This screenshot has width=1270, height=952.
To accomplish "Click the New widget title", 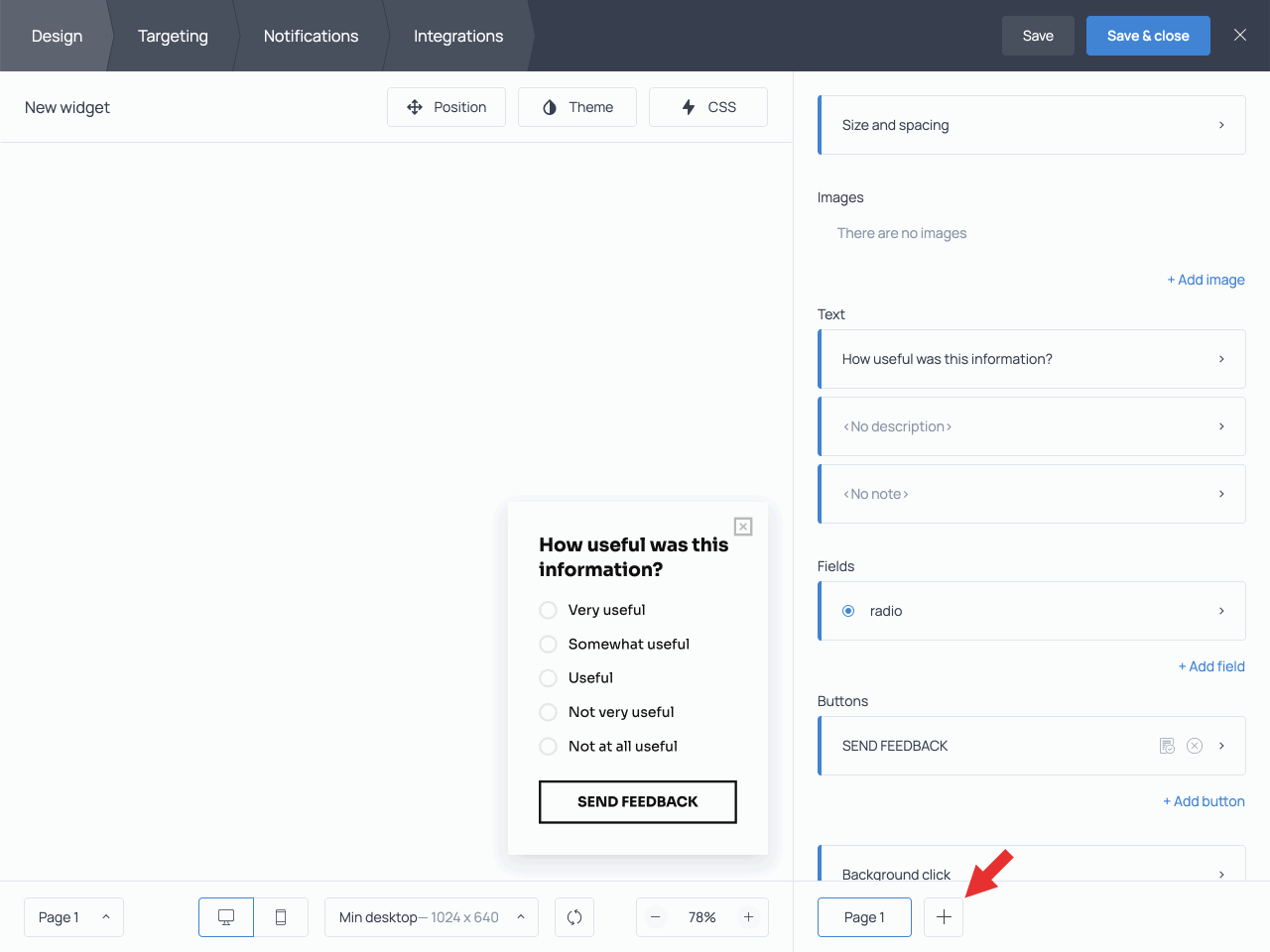I will coord(67,107).
